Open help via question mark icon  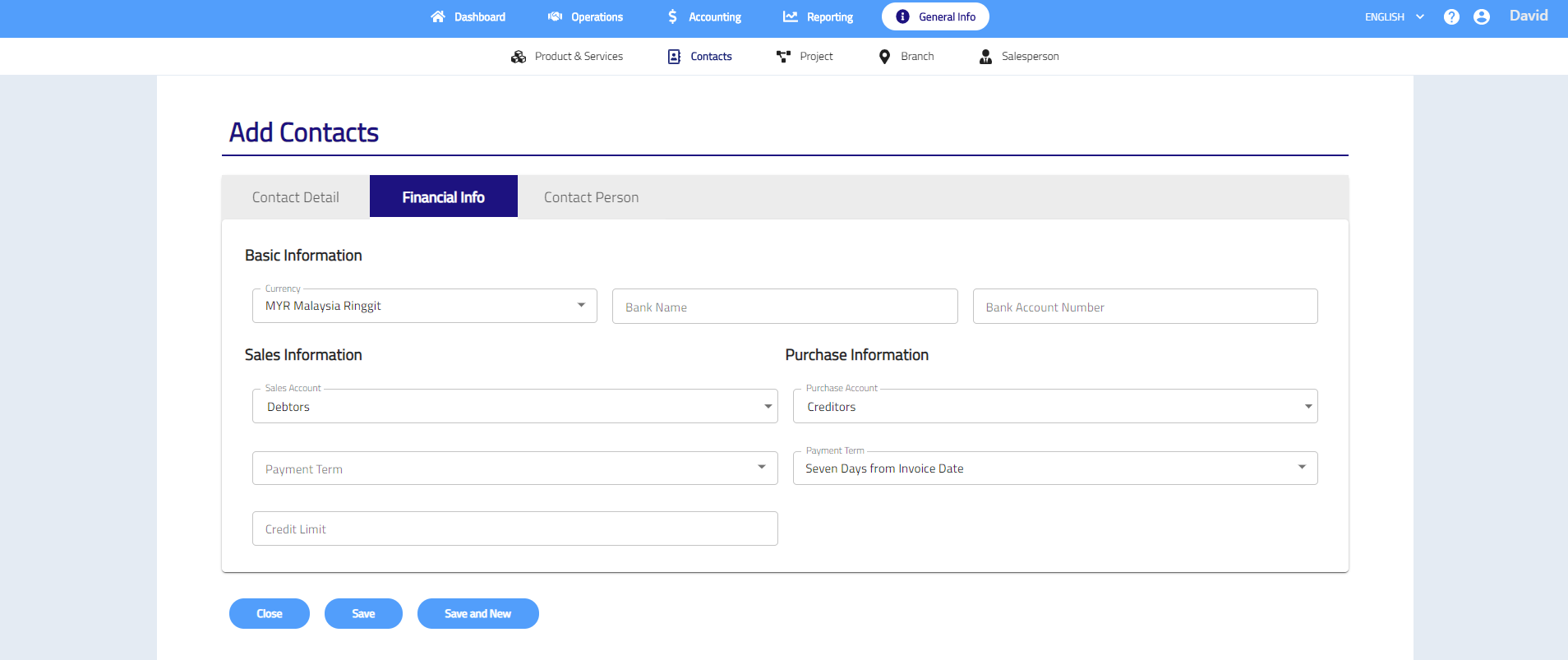tap(1451, 16)
